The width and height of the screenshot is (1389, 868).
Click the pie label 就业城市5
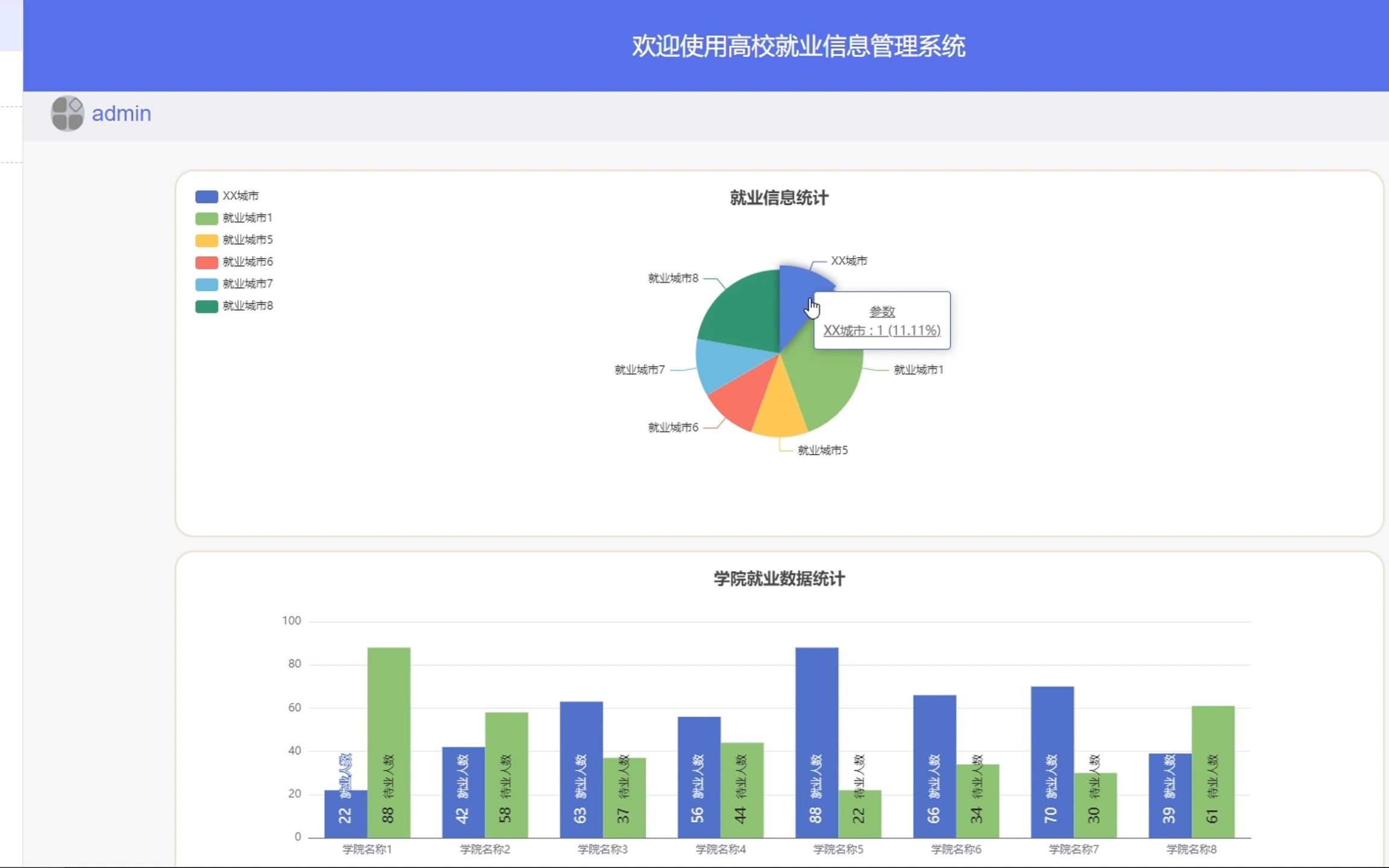[823, 450]
